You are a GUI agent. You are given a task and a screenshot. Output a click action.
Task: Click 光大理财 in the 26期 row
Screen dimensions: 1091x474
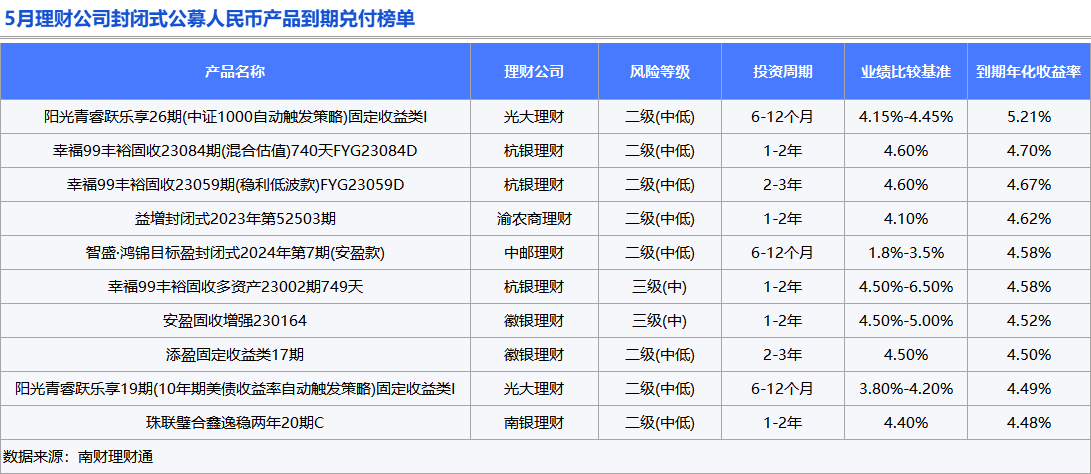pyautogui.click(x=534, y=117)
